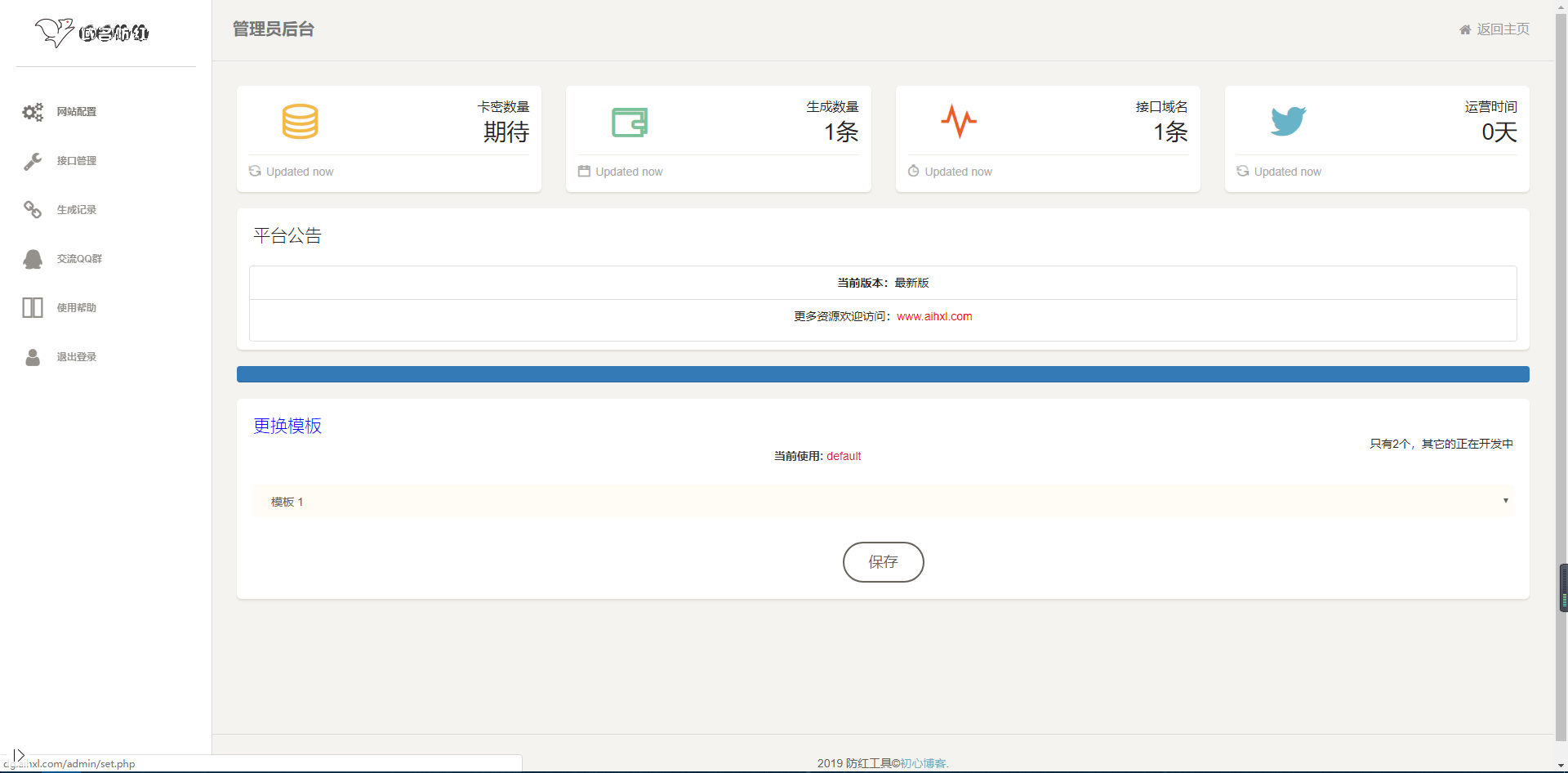Click the book icon for 使用帮助
The image size is (1568, 773).
(33, 308)
